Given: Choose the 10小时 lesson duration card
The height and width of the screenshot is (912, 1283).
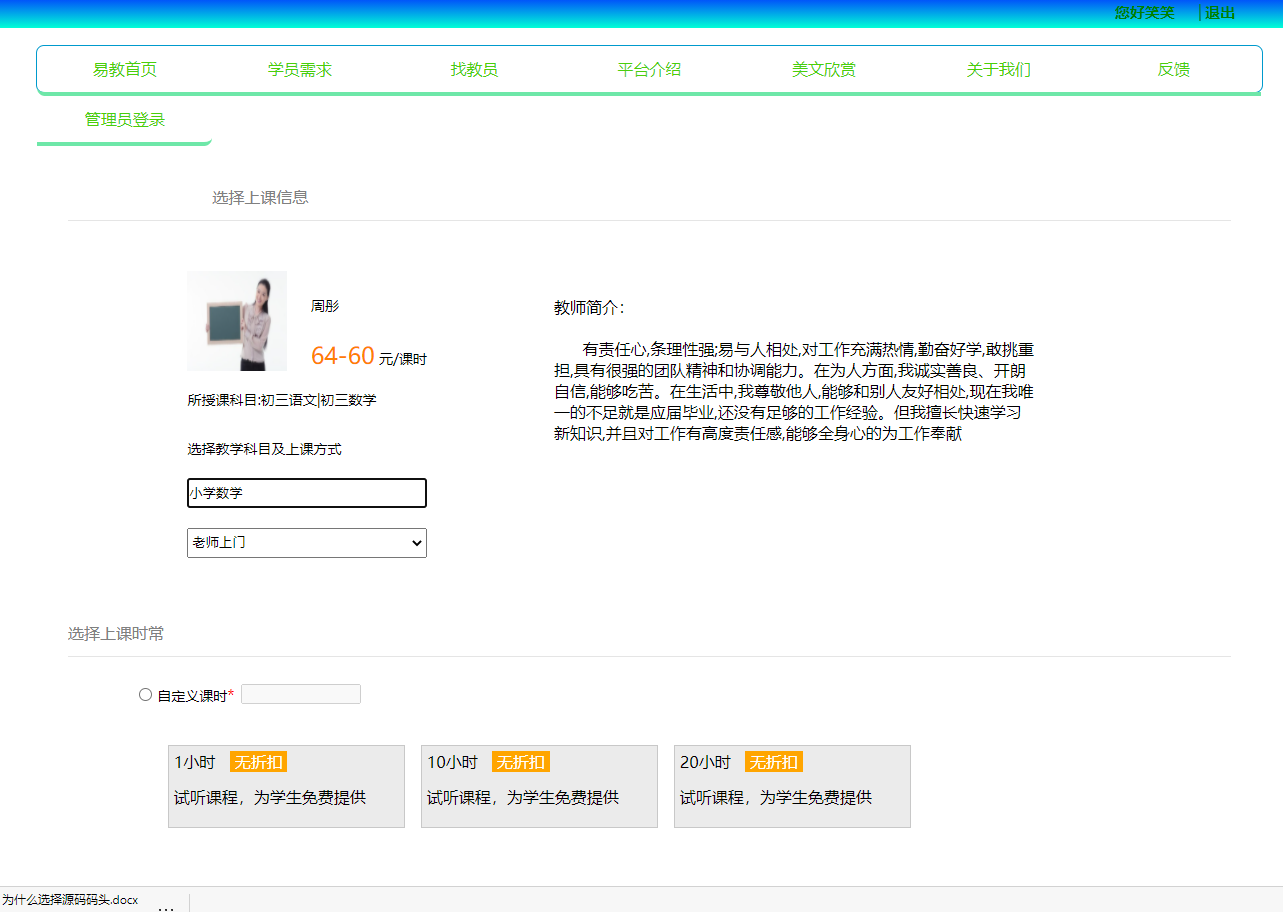Looking at the screenshot, I should (539, 786).
